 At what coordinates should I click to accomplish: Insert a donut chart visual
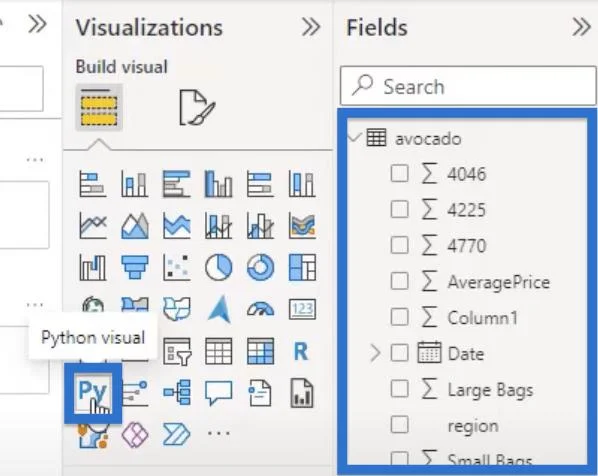click(x=260, y=267)
